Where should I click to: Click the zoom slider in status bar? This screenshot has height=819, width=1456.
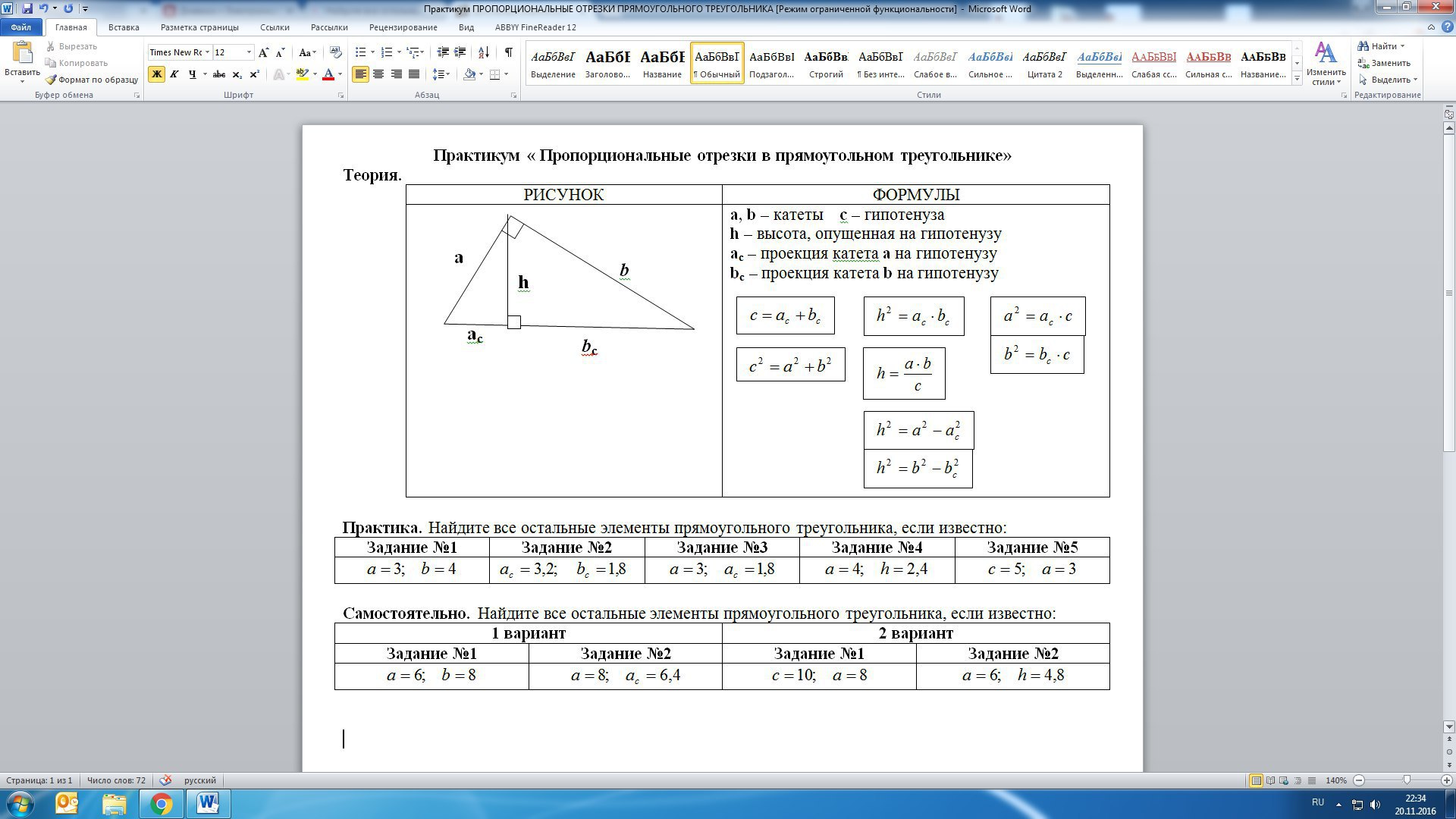tap(1407, 780)
